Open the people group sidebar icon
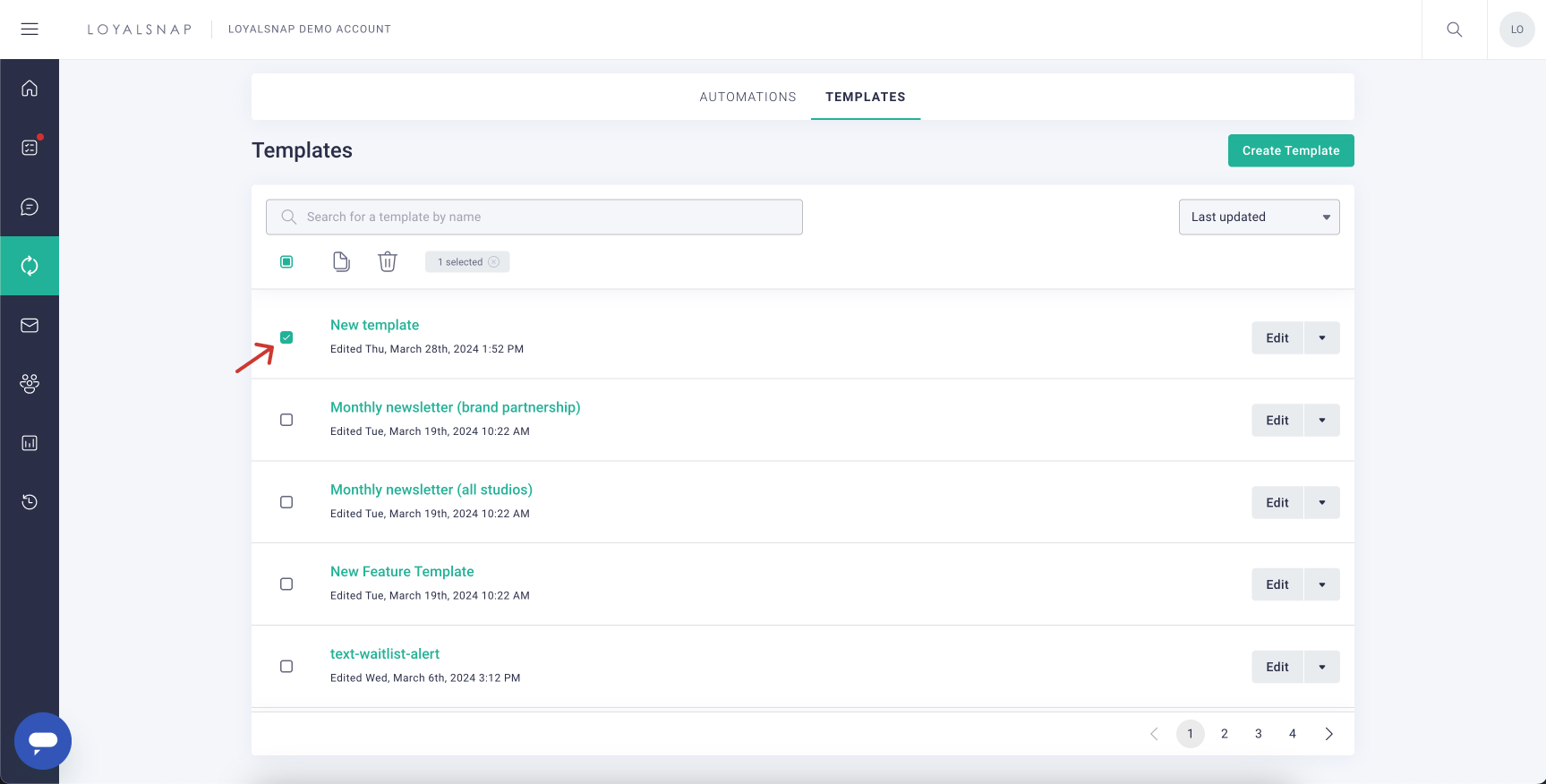 point(30,384)
